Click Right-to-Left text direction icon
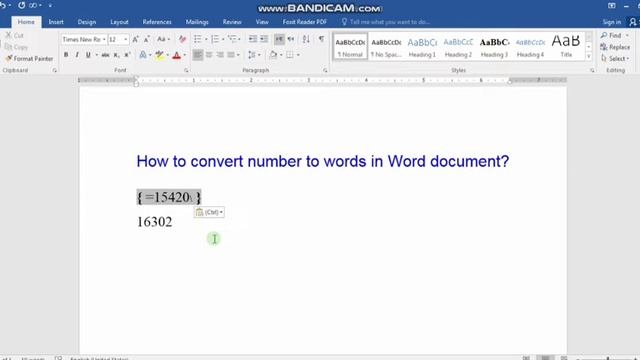Screen dimensions: 640x360 pos(291,39)
